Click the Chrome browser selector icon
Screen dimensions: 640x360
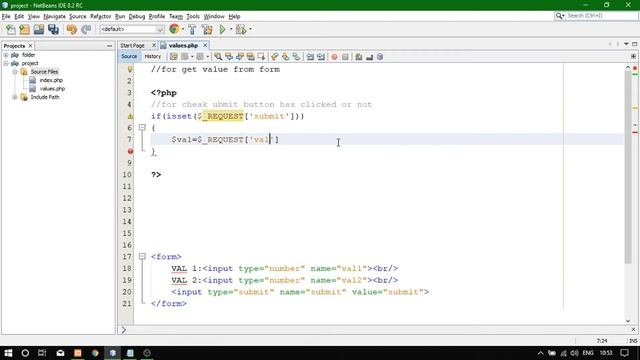point(174,29)
